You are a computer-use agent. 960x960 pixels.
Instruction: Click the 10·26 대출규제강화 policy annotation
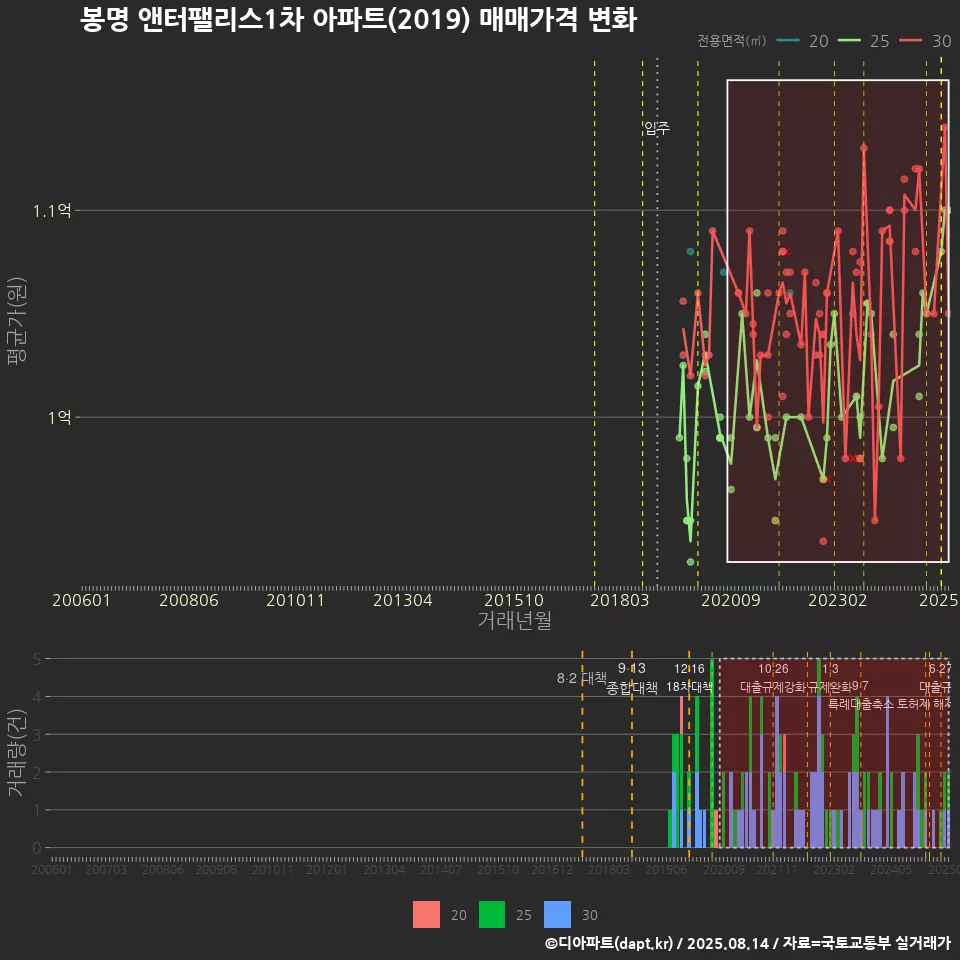[774, 678]
